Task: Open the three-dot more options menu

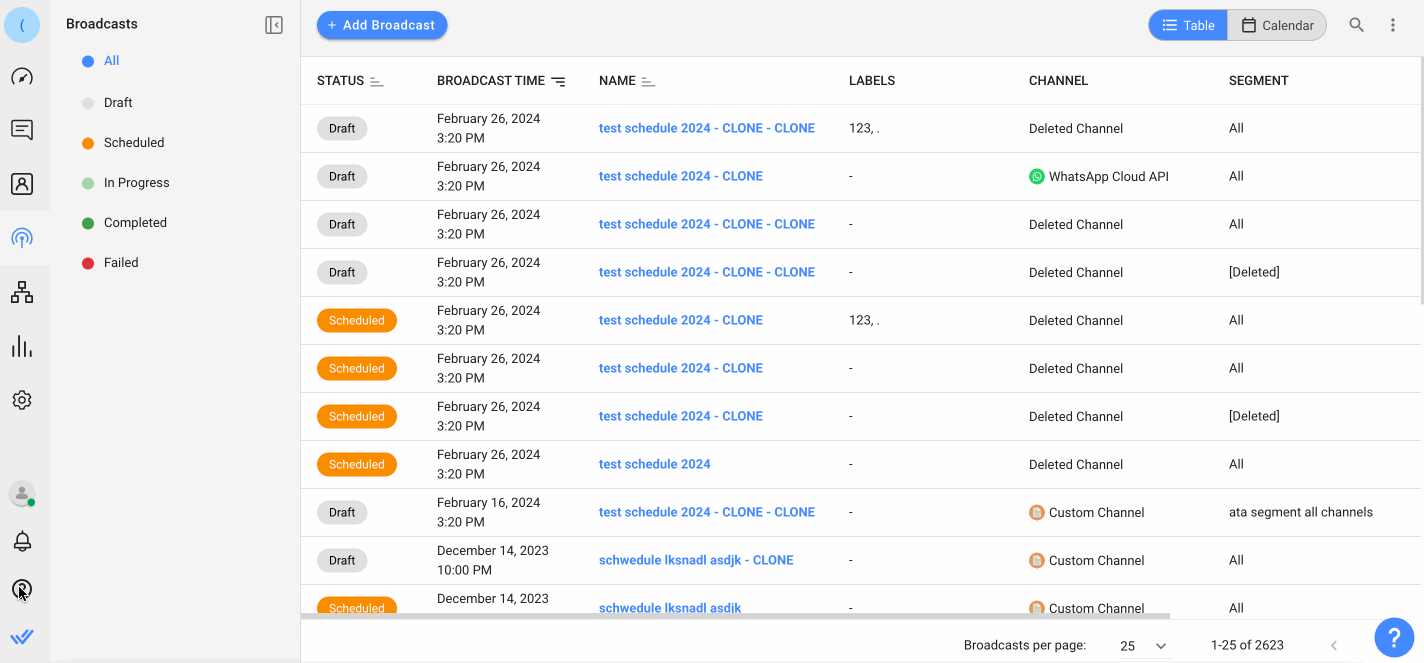Action: pyautogui.click(x=1393, y=25)
